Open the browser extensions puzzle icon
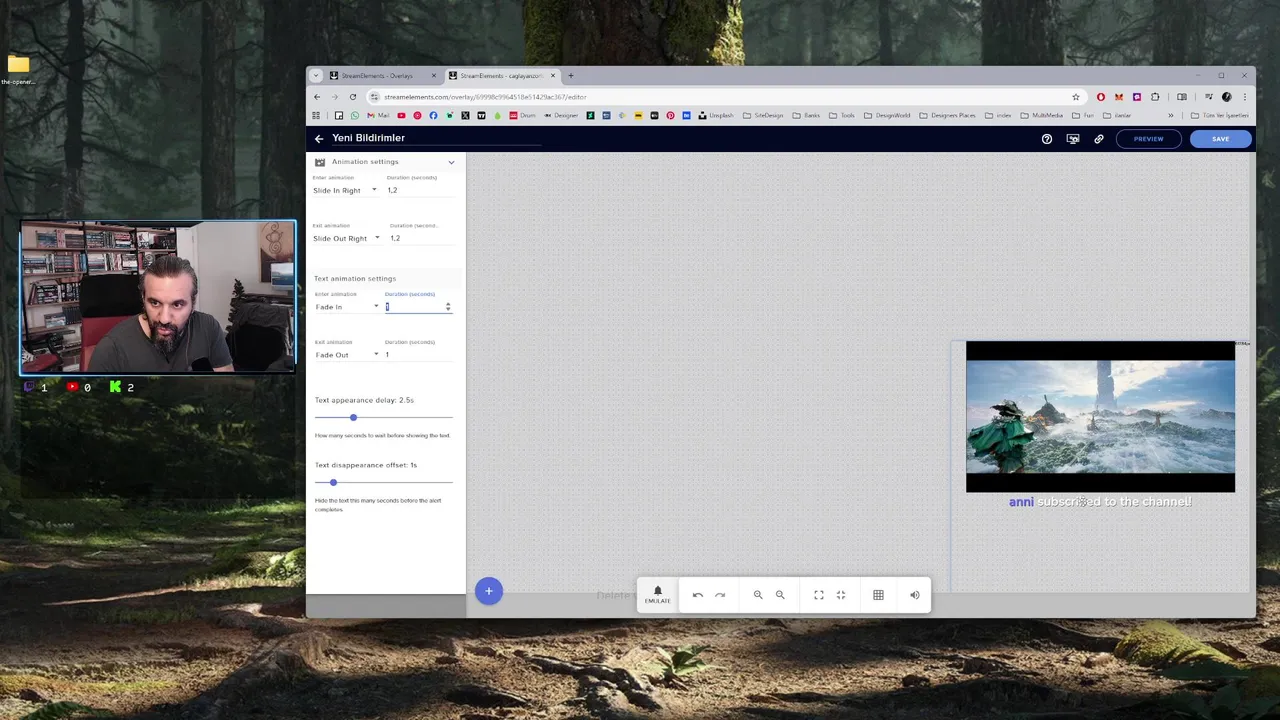The width and height of the screenshot is (1280, 720). pyautogui.click(x=1155, y=97)
